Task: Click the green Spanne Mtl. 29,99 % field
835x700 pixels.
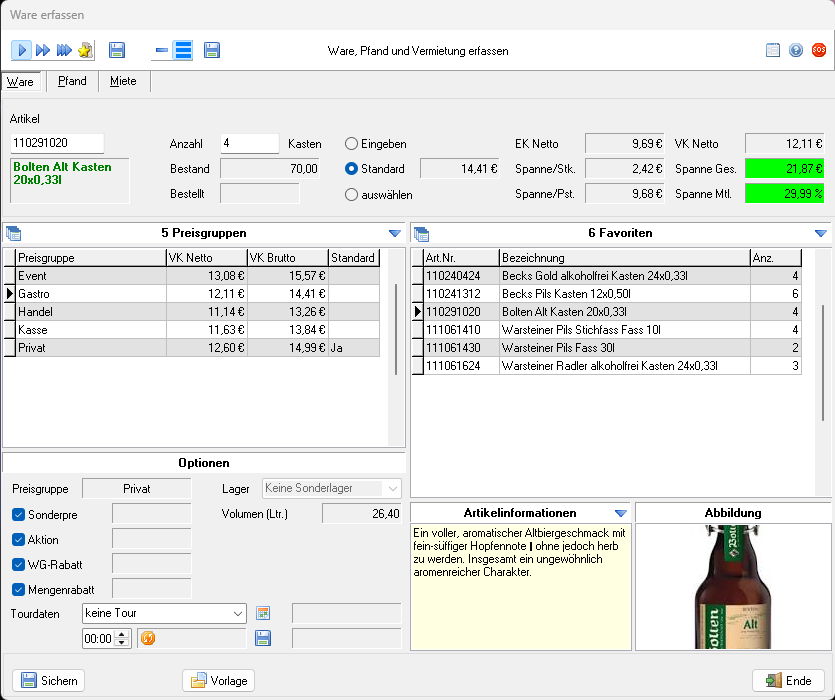Action: 784,194
